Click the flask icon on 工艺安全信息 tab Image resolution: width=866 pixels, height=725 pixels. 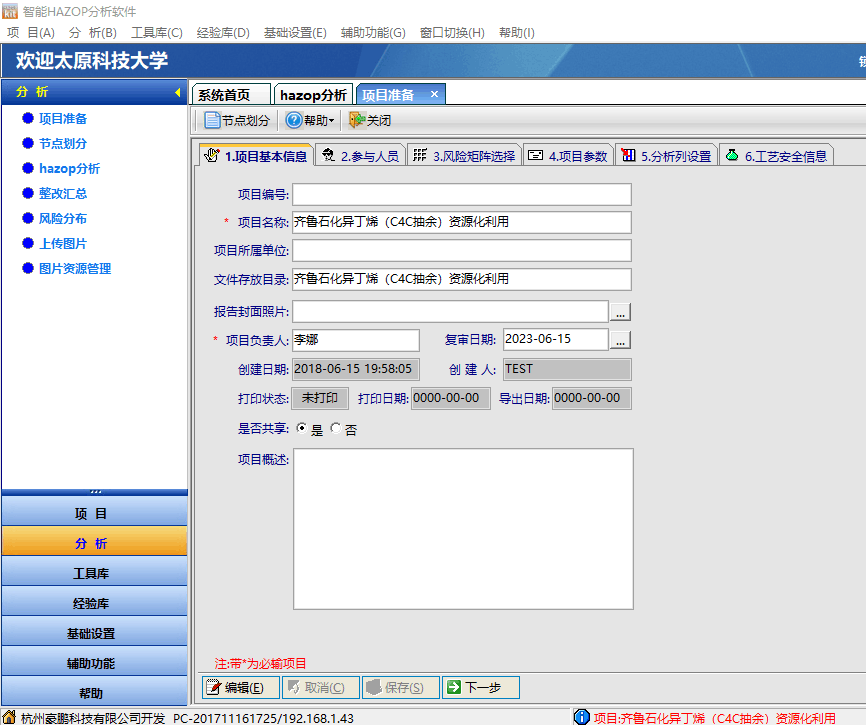point(732,155)
